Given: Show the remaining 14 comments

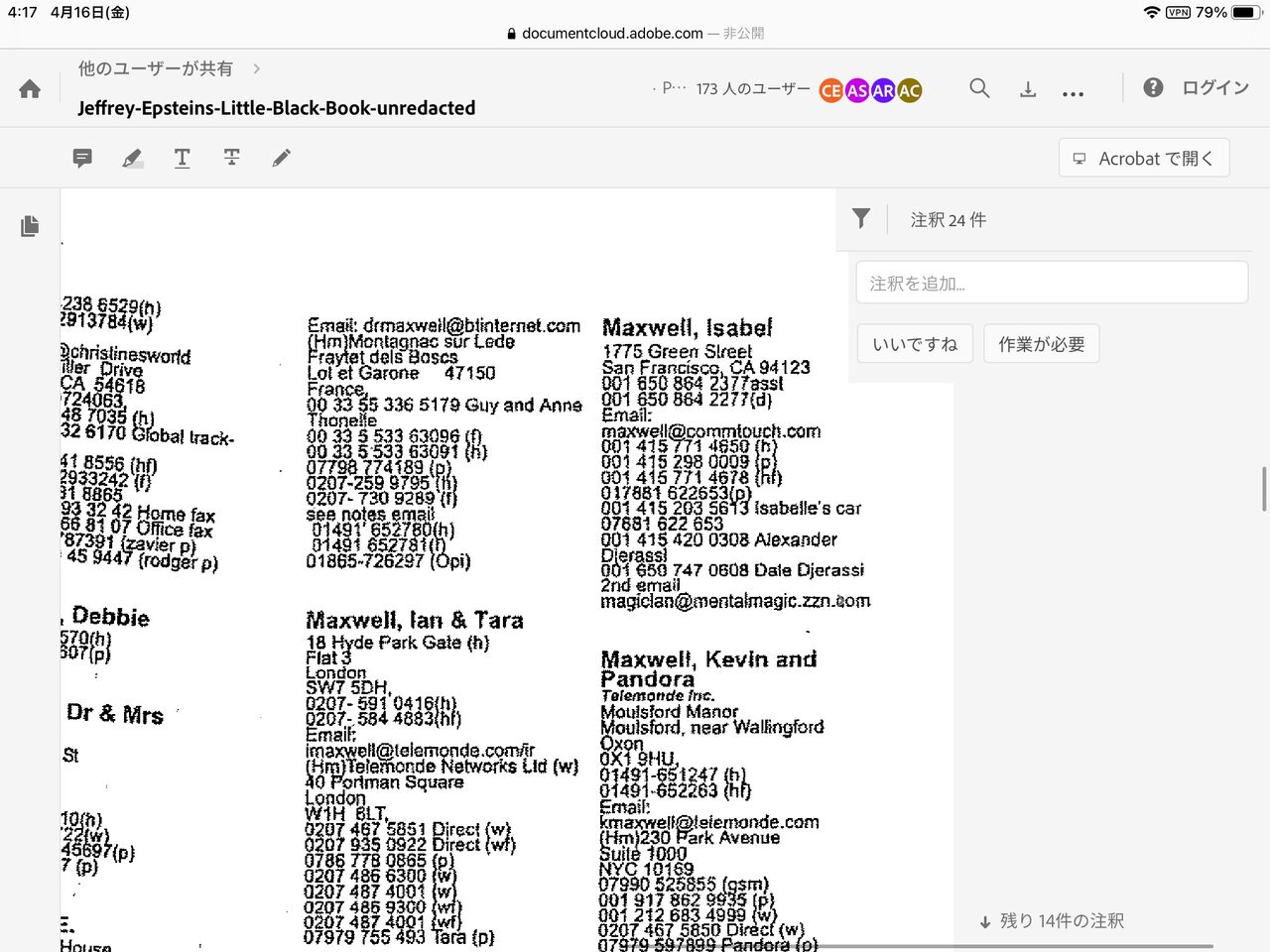Looking at the screenshot, I should pyautogui.click(x=1052, y=921).
